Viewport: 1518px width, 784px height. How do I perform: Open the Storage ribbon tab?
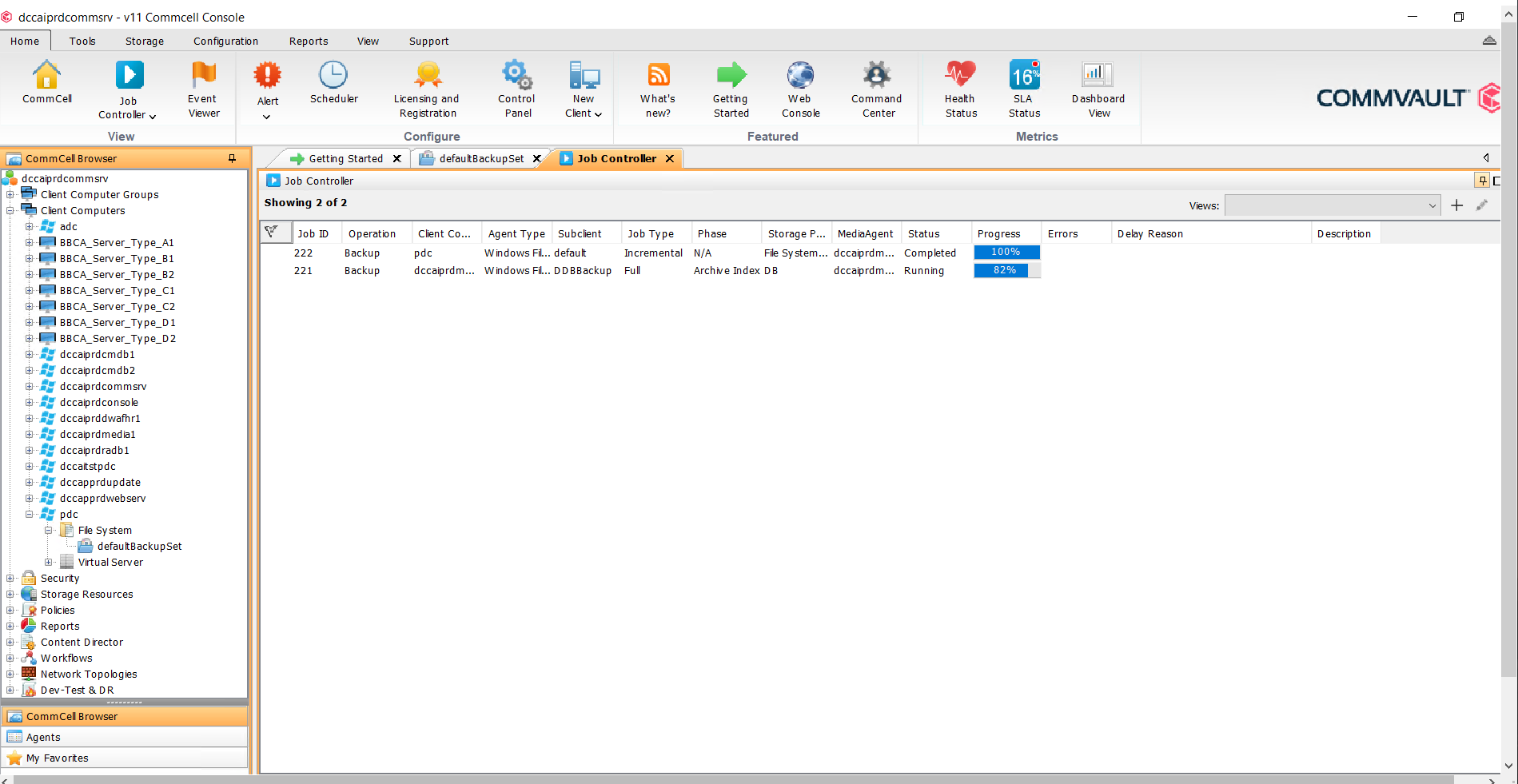(x=145, y=41)
